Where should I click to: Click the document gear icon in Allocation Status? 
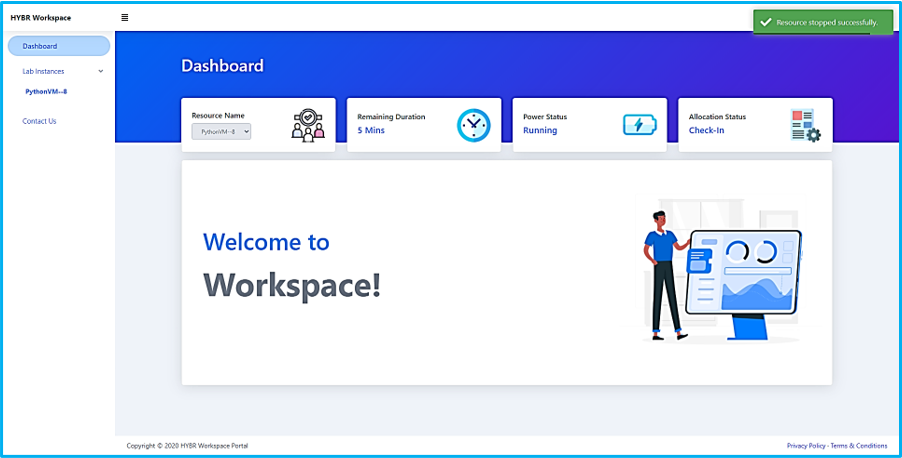(804, 125)
